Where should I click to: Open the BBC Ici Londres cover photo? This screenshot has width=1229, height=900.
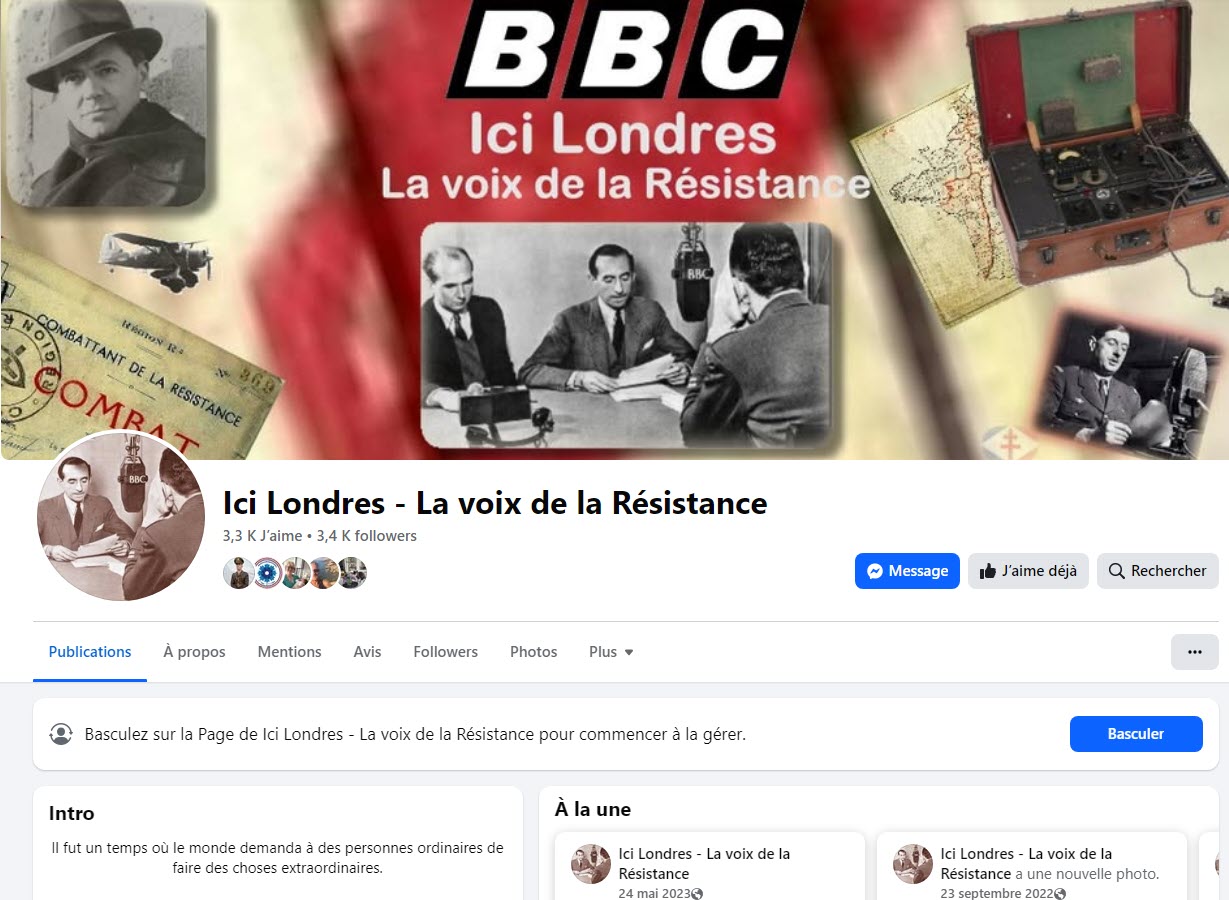pos(614,230)
